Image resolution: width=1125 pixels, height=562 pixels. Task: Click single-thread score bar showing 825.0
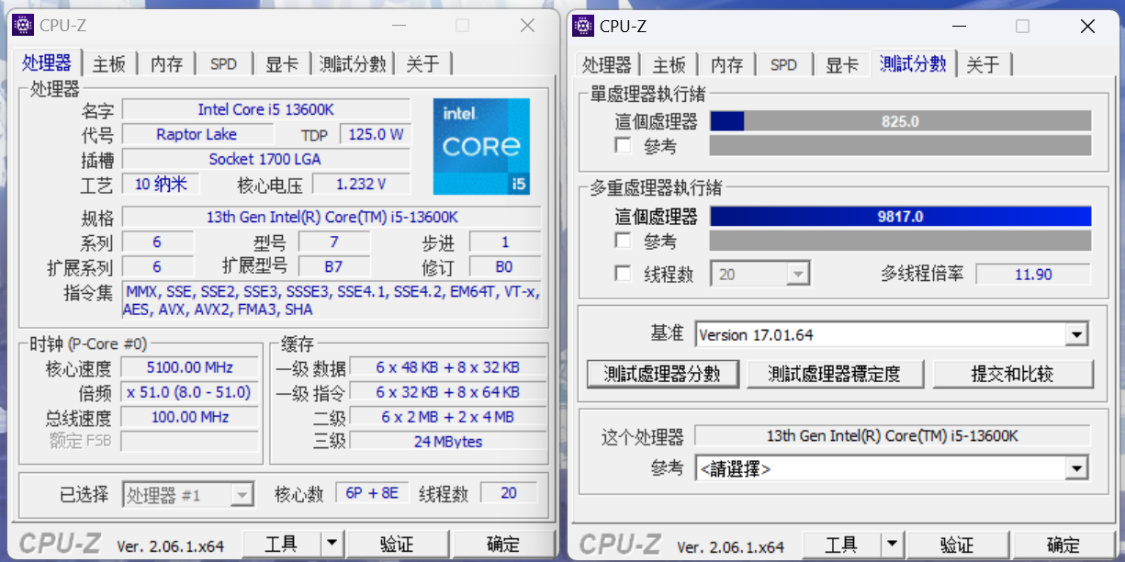click(x=900, y=121)
